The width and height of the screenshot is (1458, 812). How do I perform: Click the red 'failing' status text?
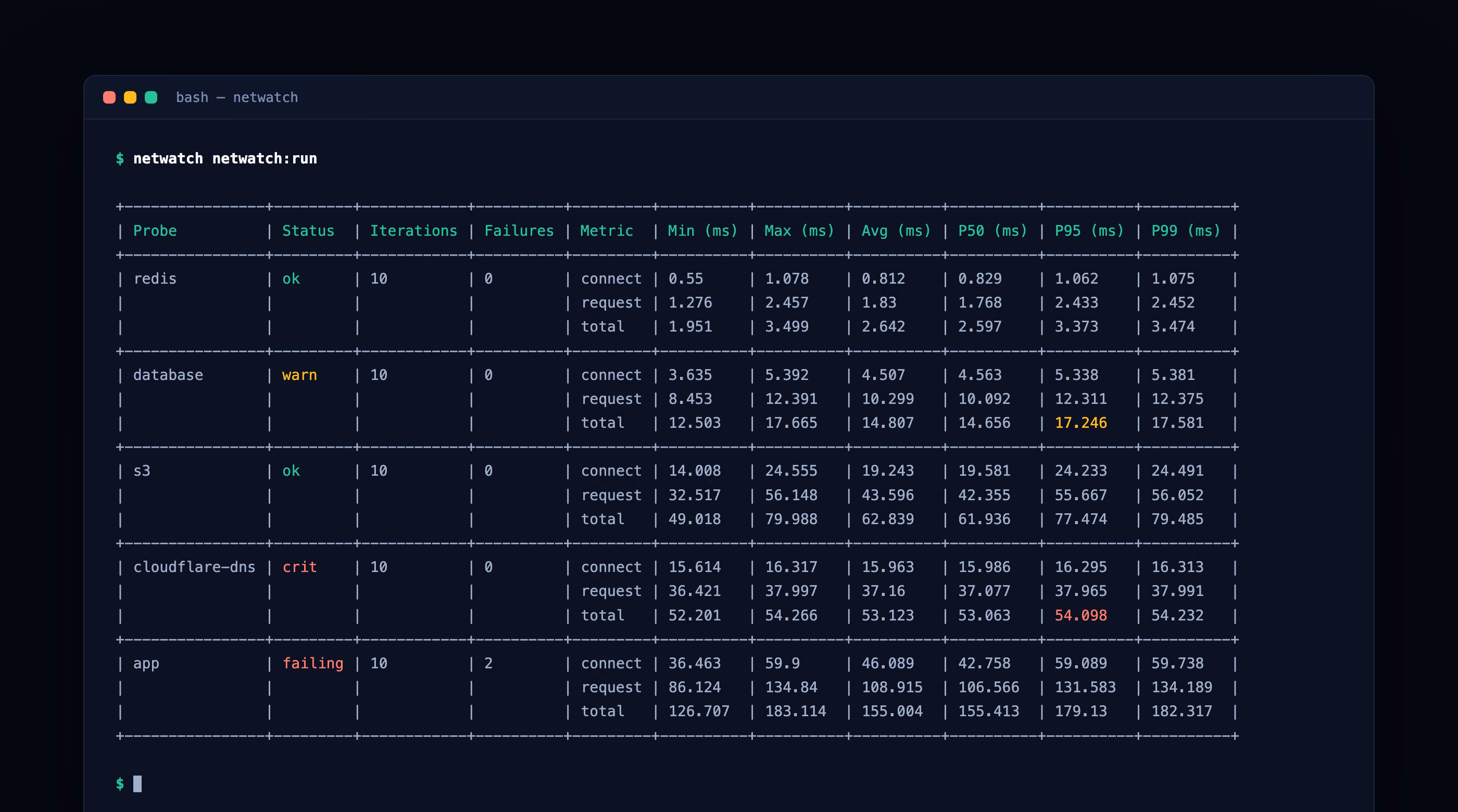click(313, 663)
